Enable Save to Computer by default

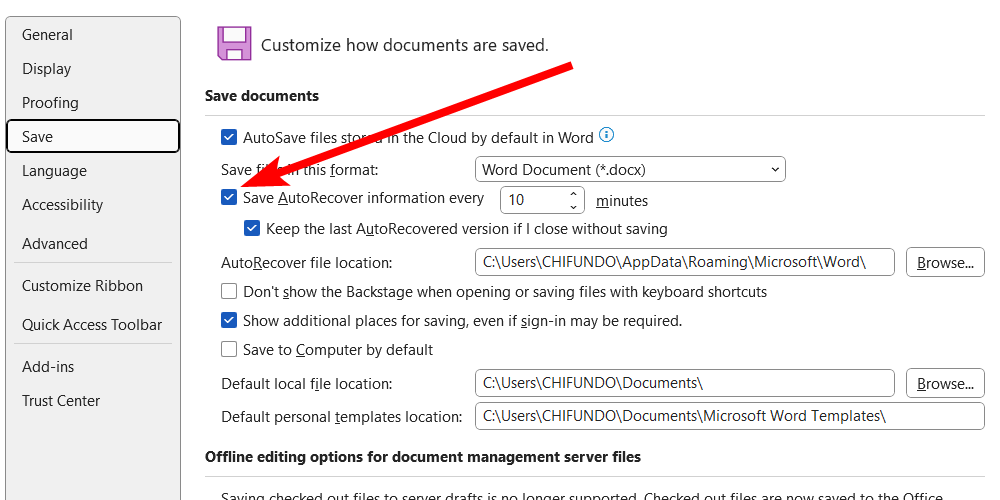228,349
